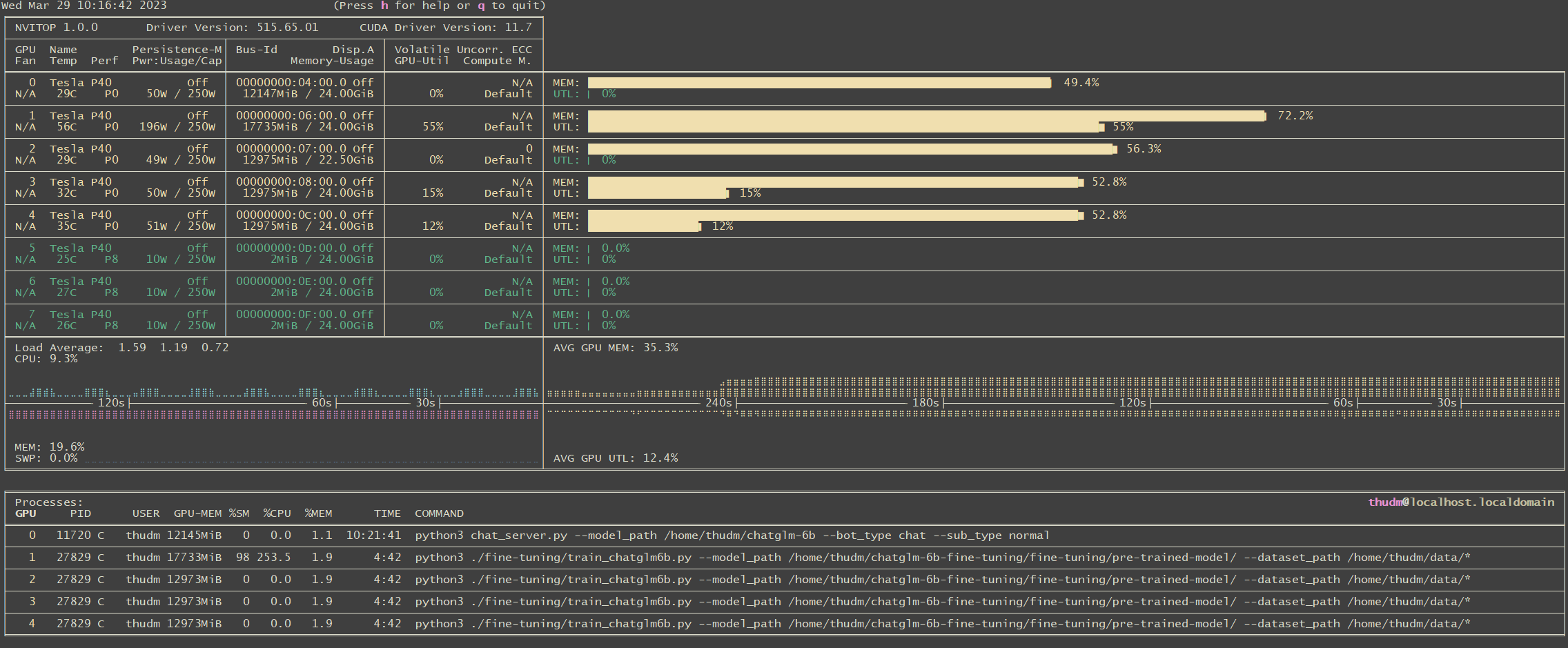
Task: Click GPU 2 memory usage '12975MiB / 22.50GiB'
Action: [x=308, y=160]
